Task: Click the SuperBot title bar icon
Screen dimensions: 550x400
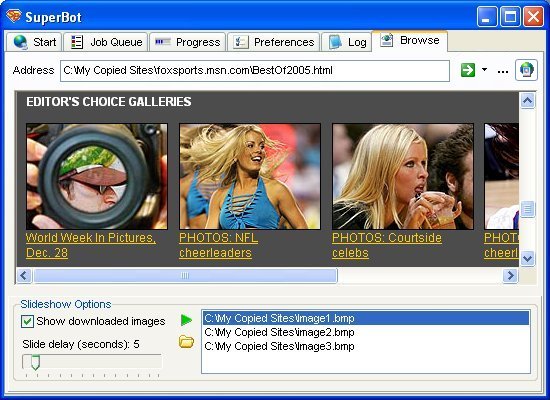Action: pos(14,16)
